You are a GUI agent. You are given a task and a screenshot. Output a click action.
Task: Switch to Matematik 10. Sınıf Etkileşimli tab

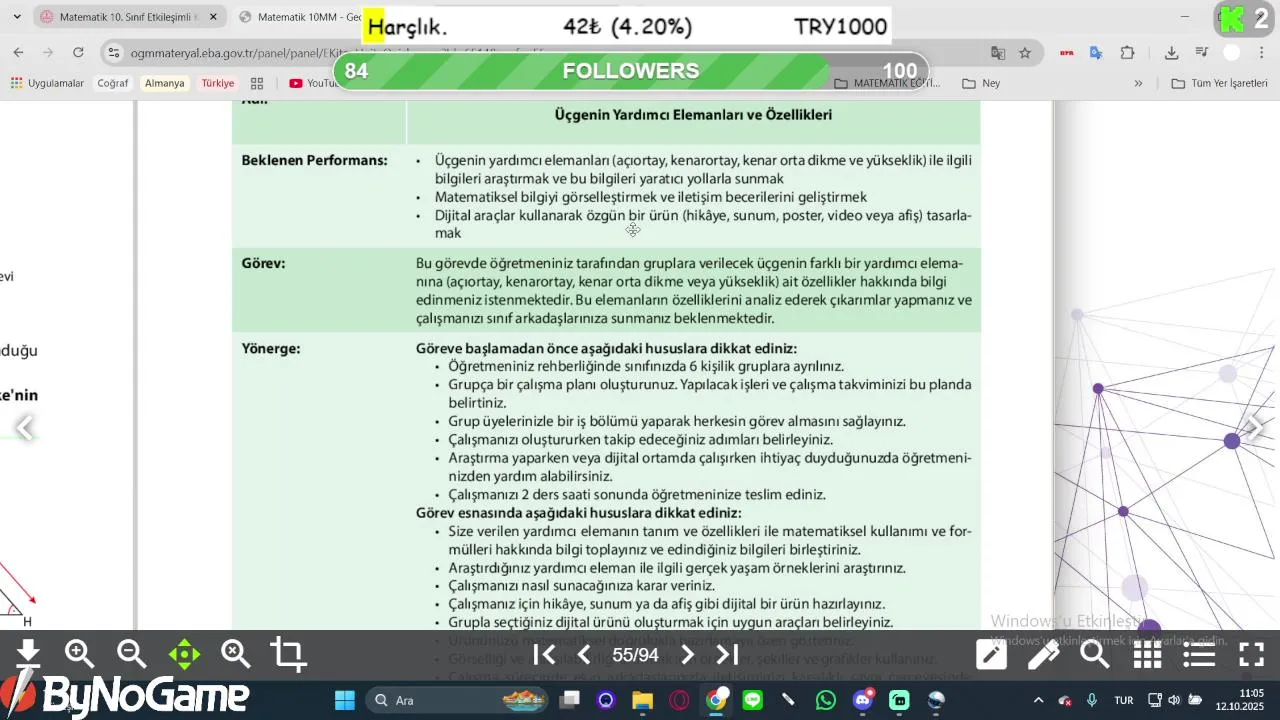(130, 17)
